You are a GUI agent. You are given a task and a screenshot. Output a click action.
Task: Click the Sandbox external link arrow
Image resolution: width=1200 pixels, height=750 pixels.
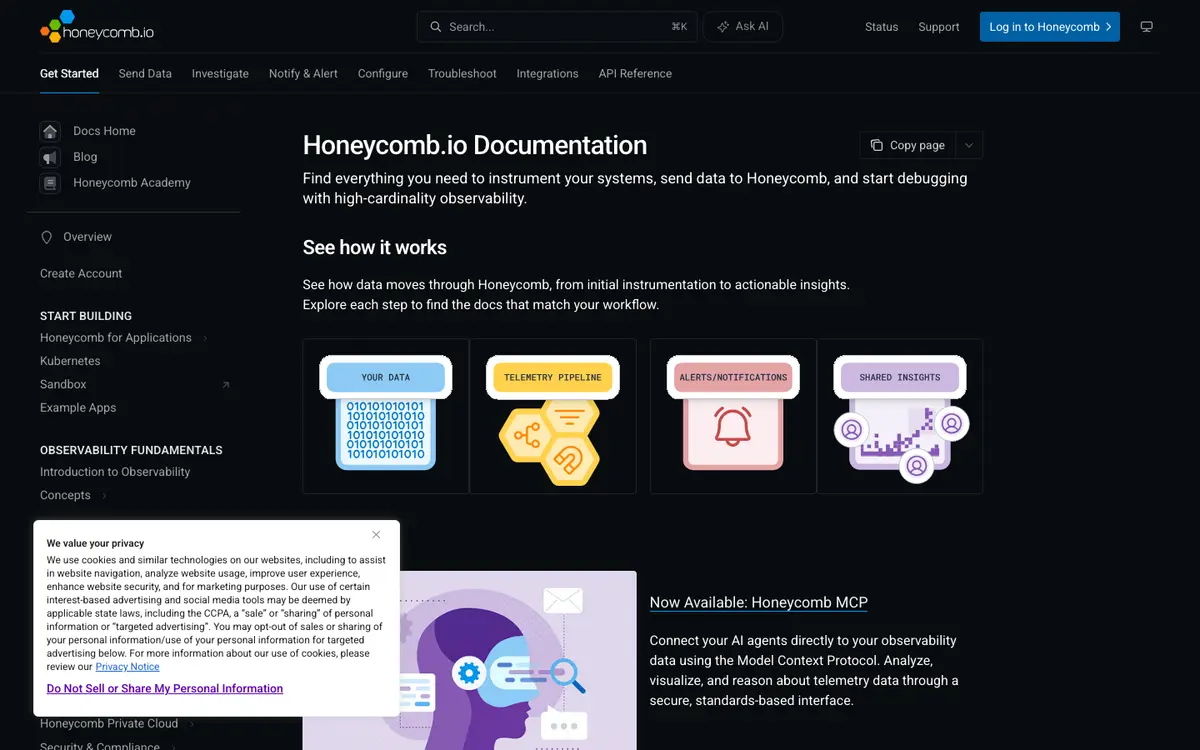225,385
